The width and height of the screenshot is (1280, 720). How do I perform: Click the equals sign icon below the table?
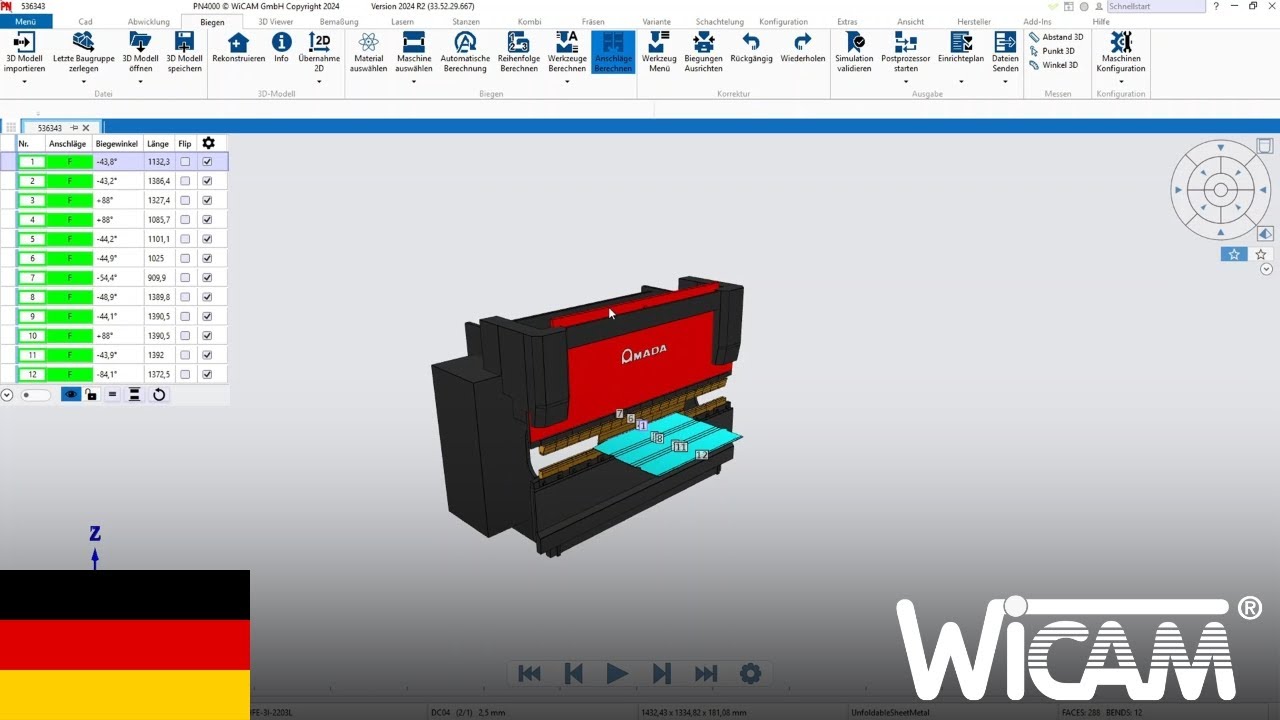pos(112,395)
